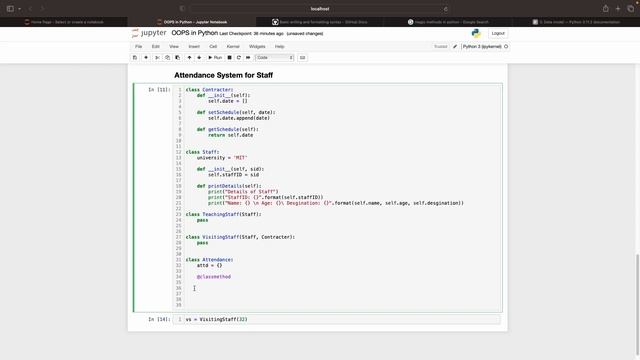Image resolution: width=640 pixels, height=360 pixels.
Task: Open the sidebar options dropdown arrow
Action: click(x=19, y=9)
